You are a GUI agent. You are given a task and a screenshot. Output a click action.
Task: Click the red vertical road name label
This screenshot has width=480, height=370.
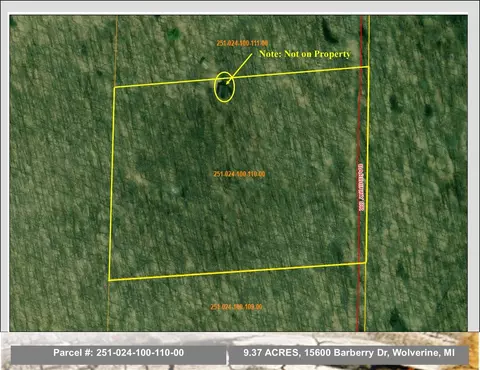(x=360, y=187)
